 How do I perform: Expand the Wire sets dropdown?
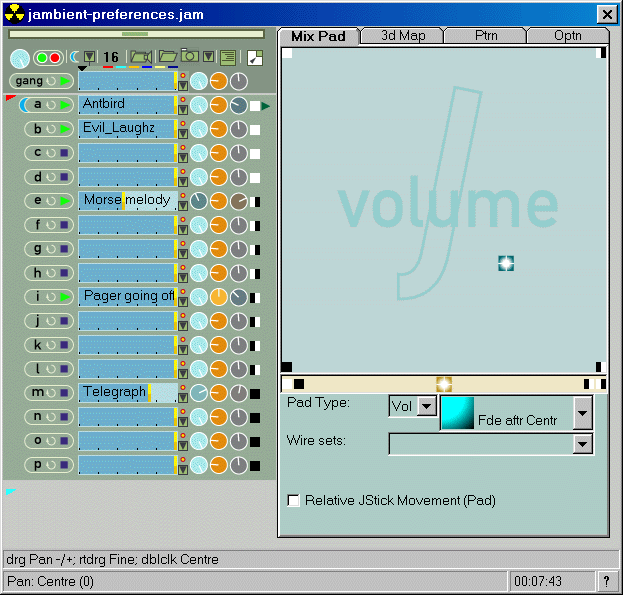pos(582,444)
